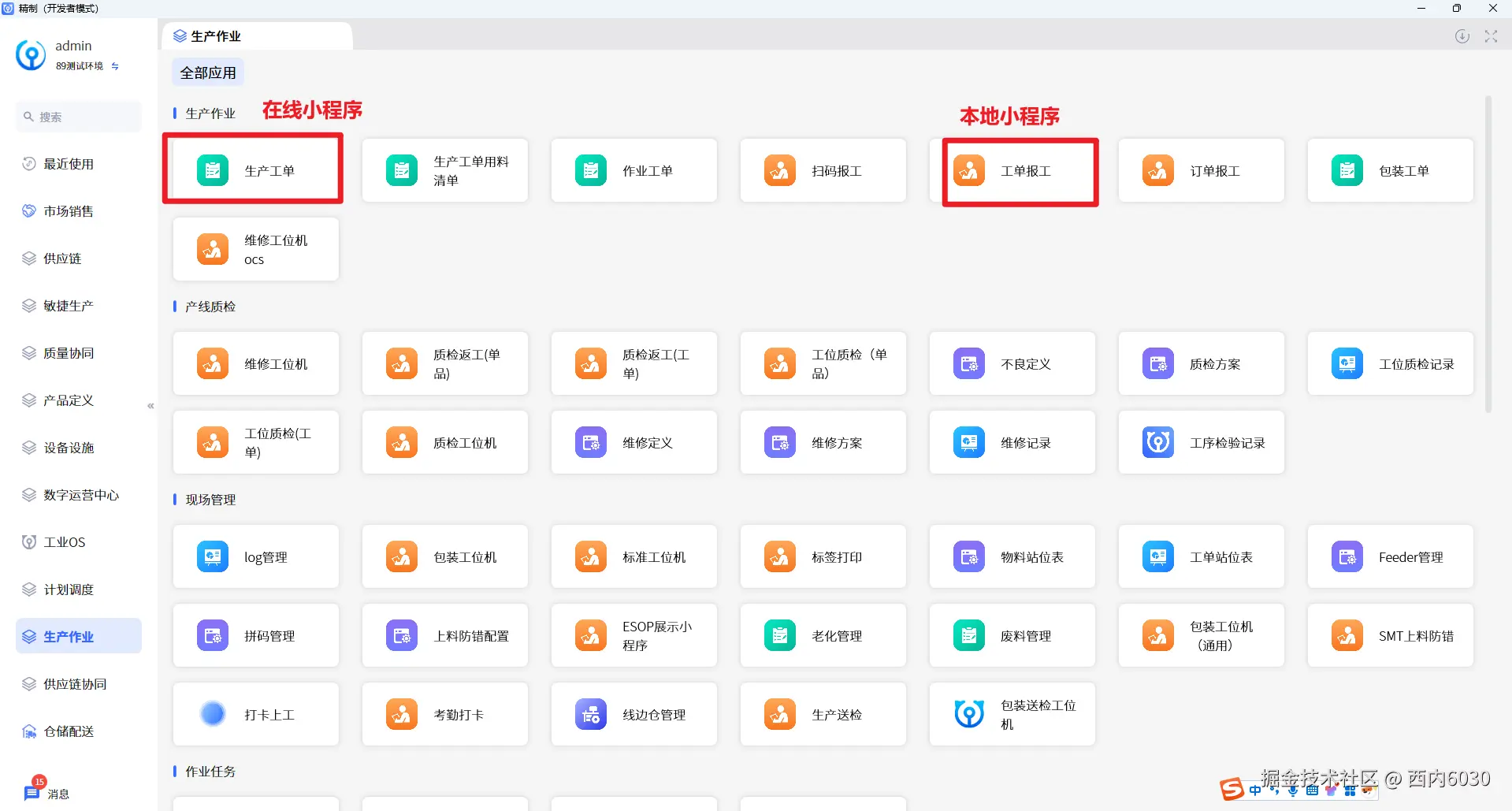This screenshot has width=1512, height=811.
Task: Select the 全部应用 tab
Action: pyautogui.click(x=208, y=73)
